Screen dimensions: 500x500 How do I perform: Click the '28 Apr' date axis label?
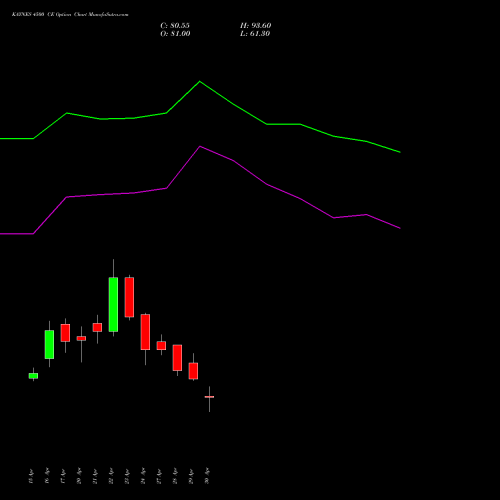pyautogui.click(x=175, y=476)
